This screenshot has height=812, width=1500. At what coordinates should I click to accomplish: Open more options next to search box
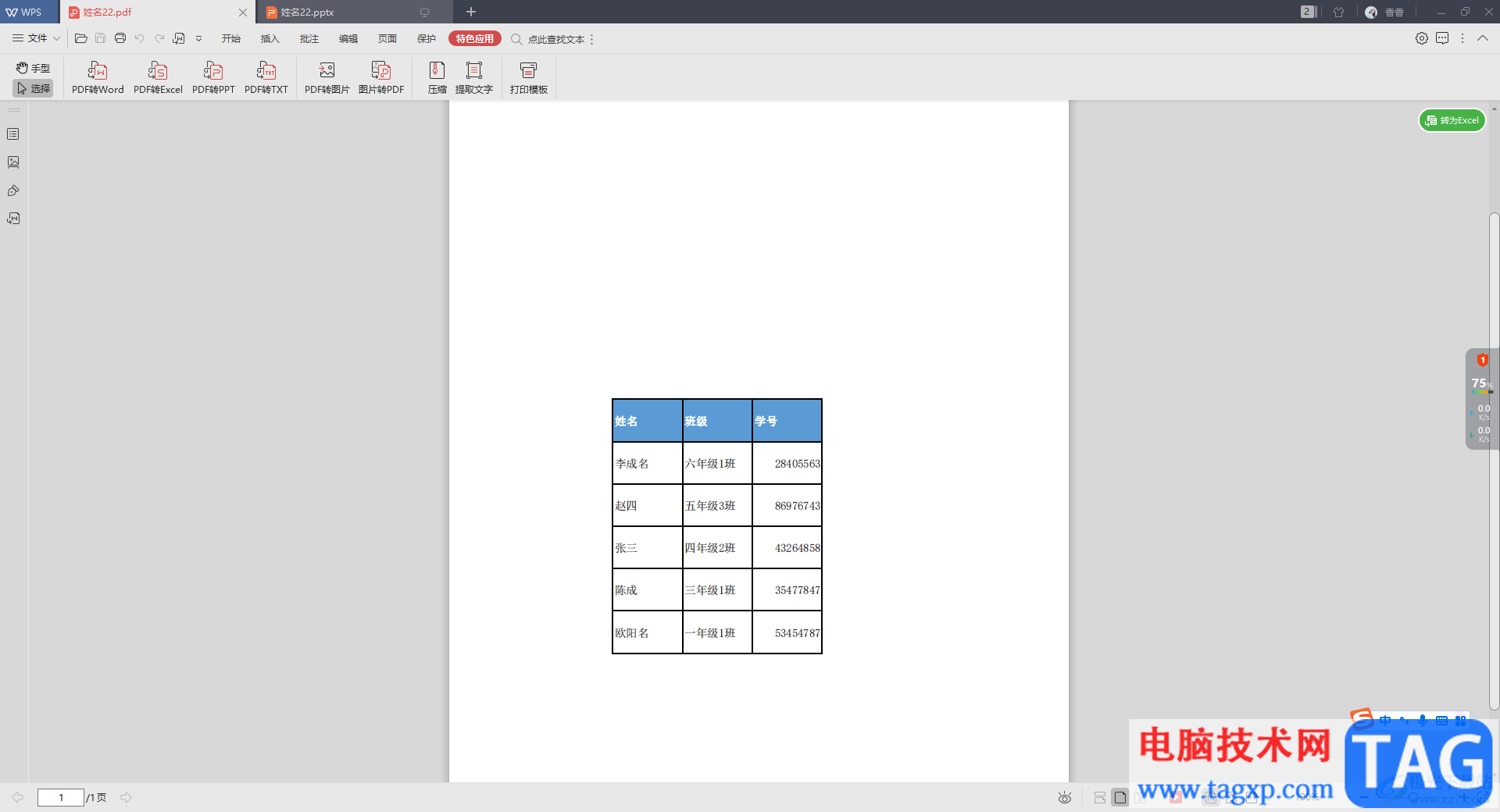[x=592, y=39]
